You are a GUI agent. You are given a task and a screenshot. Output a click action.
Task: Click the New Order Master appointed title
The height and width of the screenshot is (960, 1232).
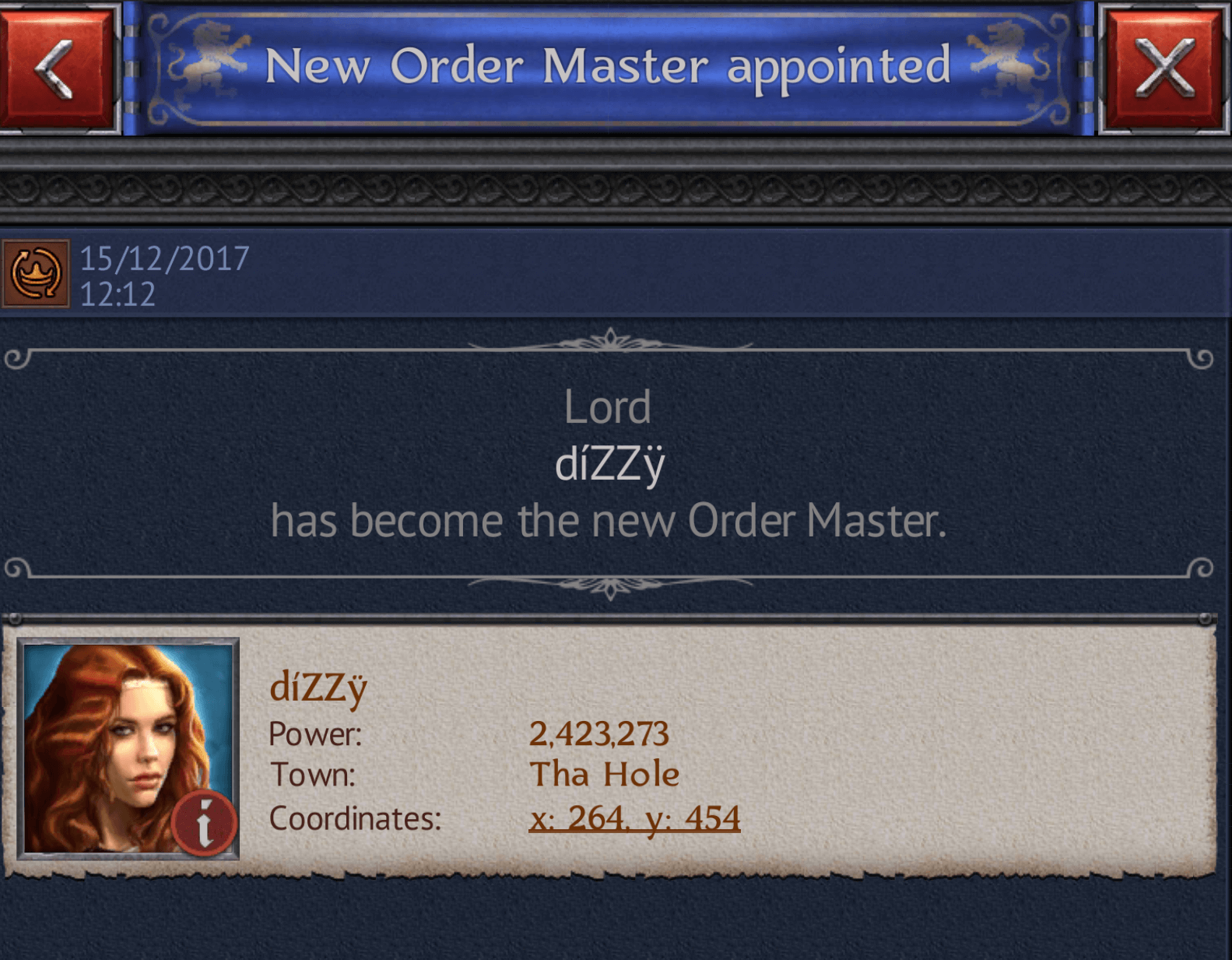(608, 67)
